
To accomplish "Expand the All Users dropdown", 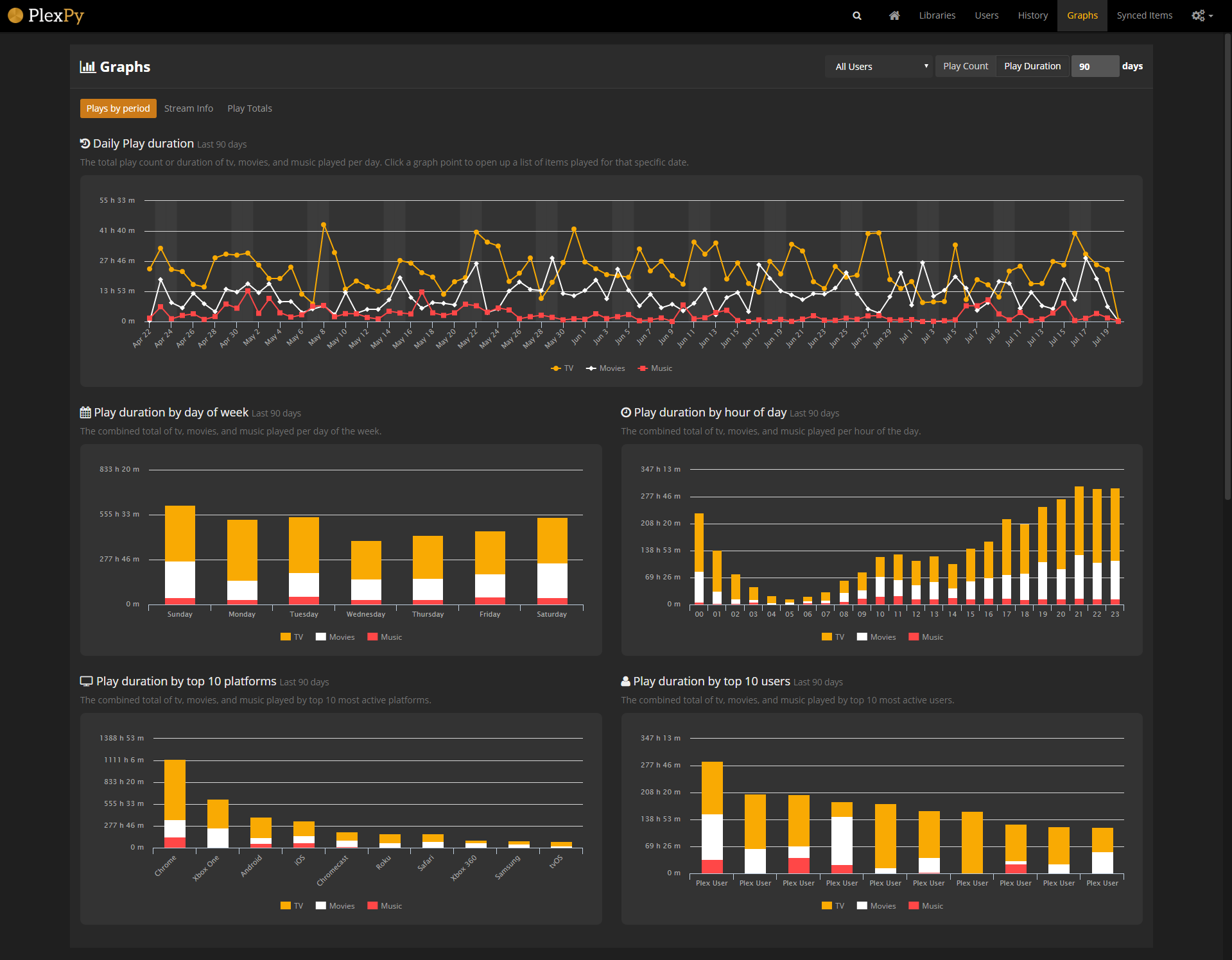I will tap(878, 67).
